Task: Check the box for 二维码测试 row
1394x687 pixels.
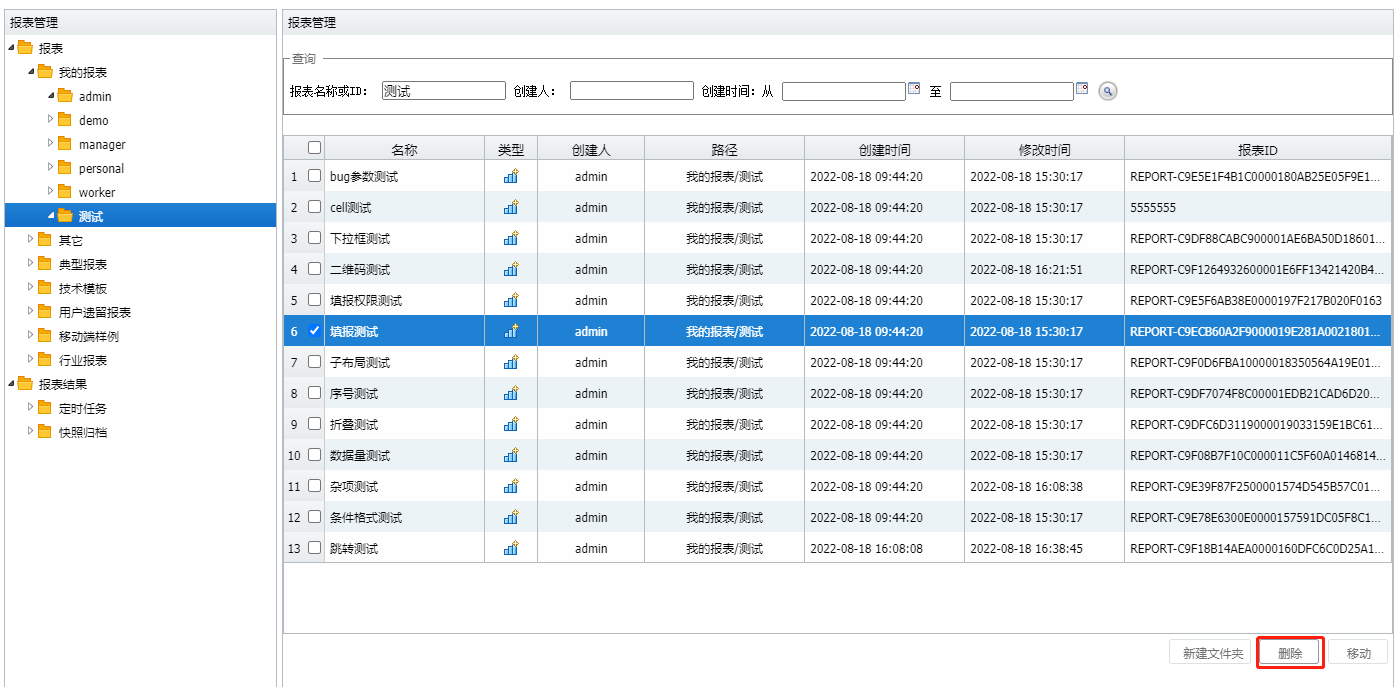Action: click(314, 269)
